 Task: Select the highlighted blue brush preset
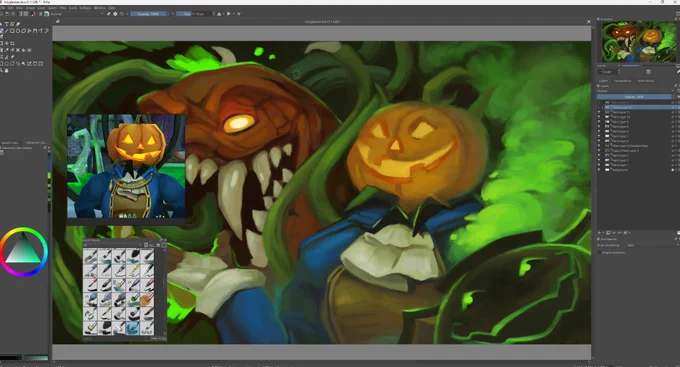click(x=133, y=328)
